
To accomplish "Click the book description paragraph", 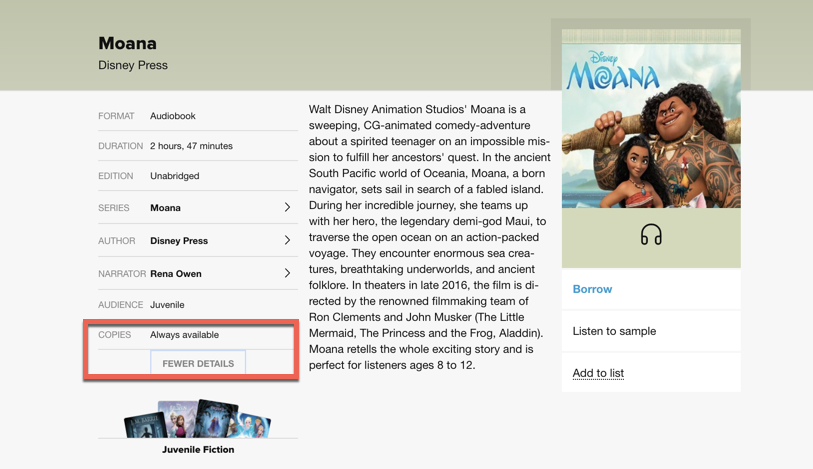I will pos(430,237).
